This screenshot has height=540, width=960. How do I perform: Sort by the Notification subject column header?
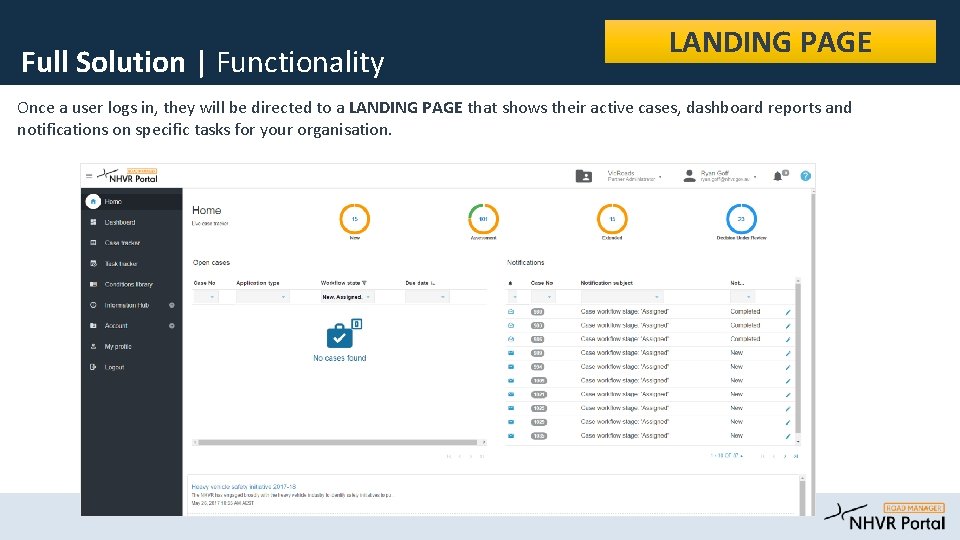tap(606, 283)
